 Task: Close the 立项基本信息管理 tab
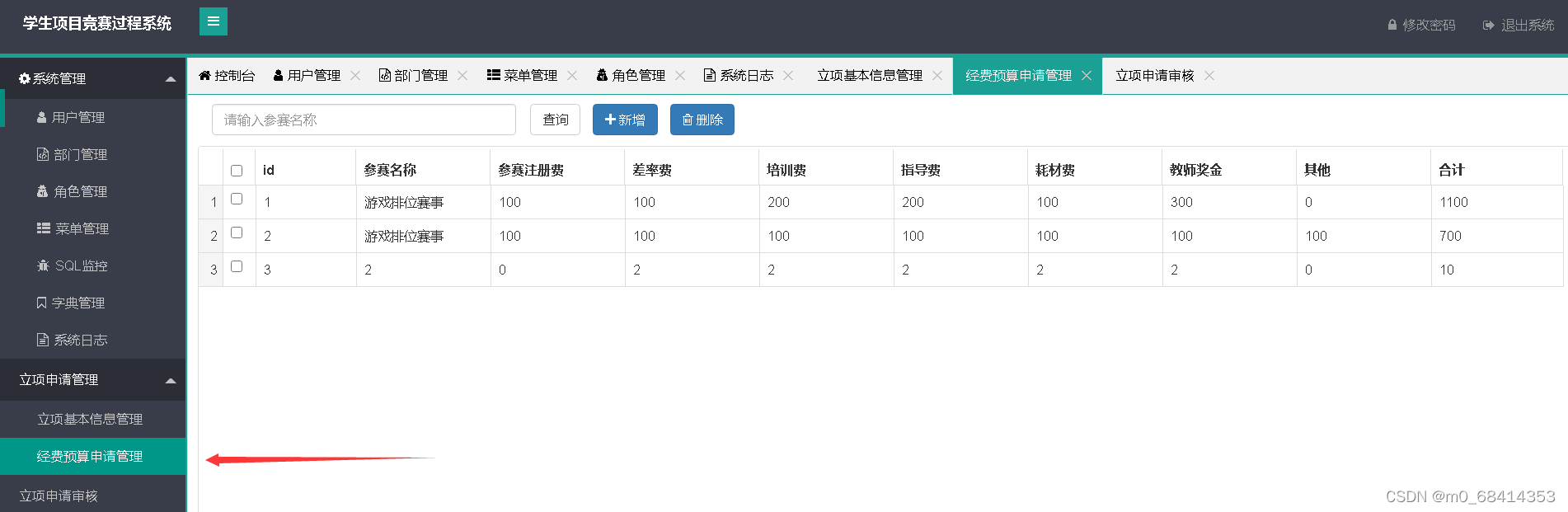pos(937,75)
